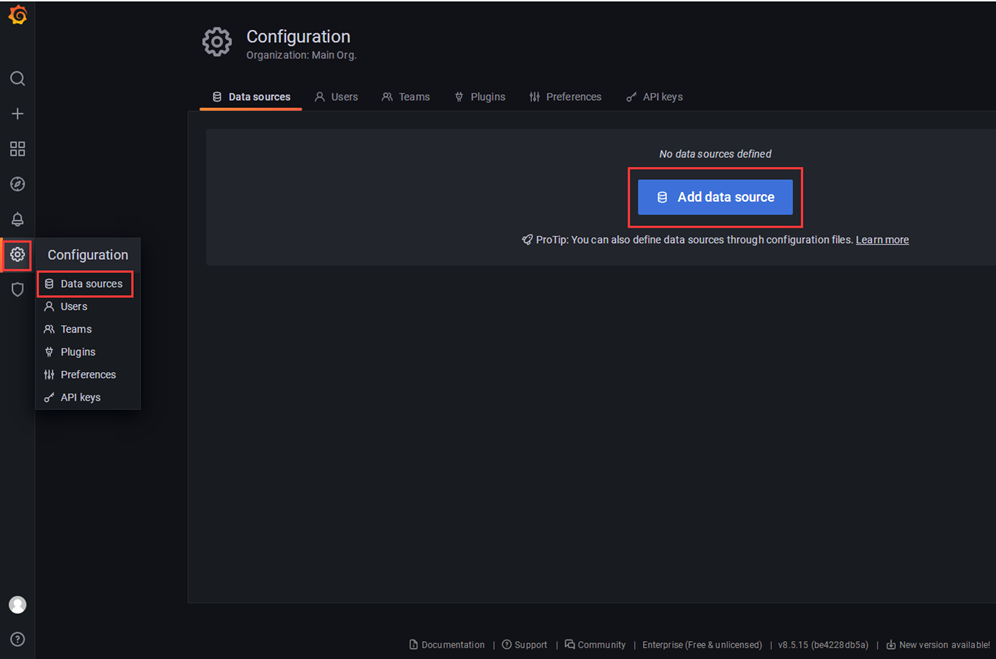Click the Configuration page title text
The image size is (996, 659).
[298, 37]
